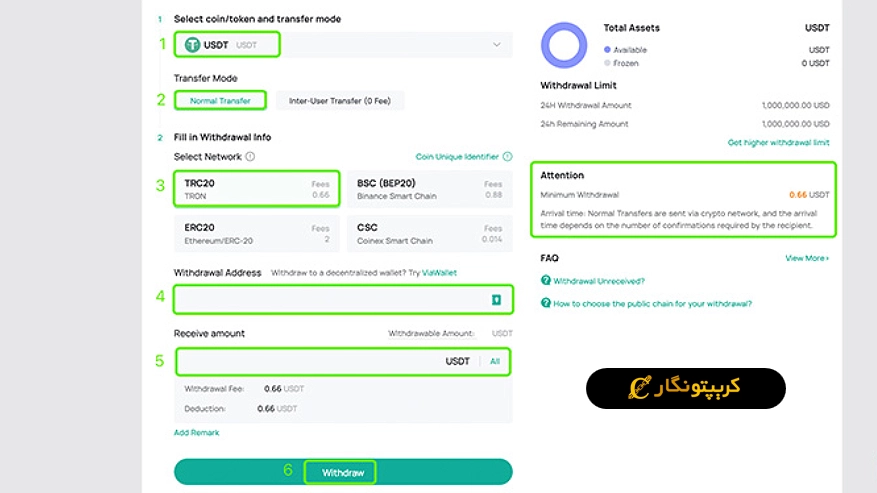
Task: Expand View More in FAQ
Action: tap(807, 258)
